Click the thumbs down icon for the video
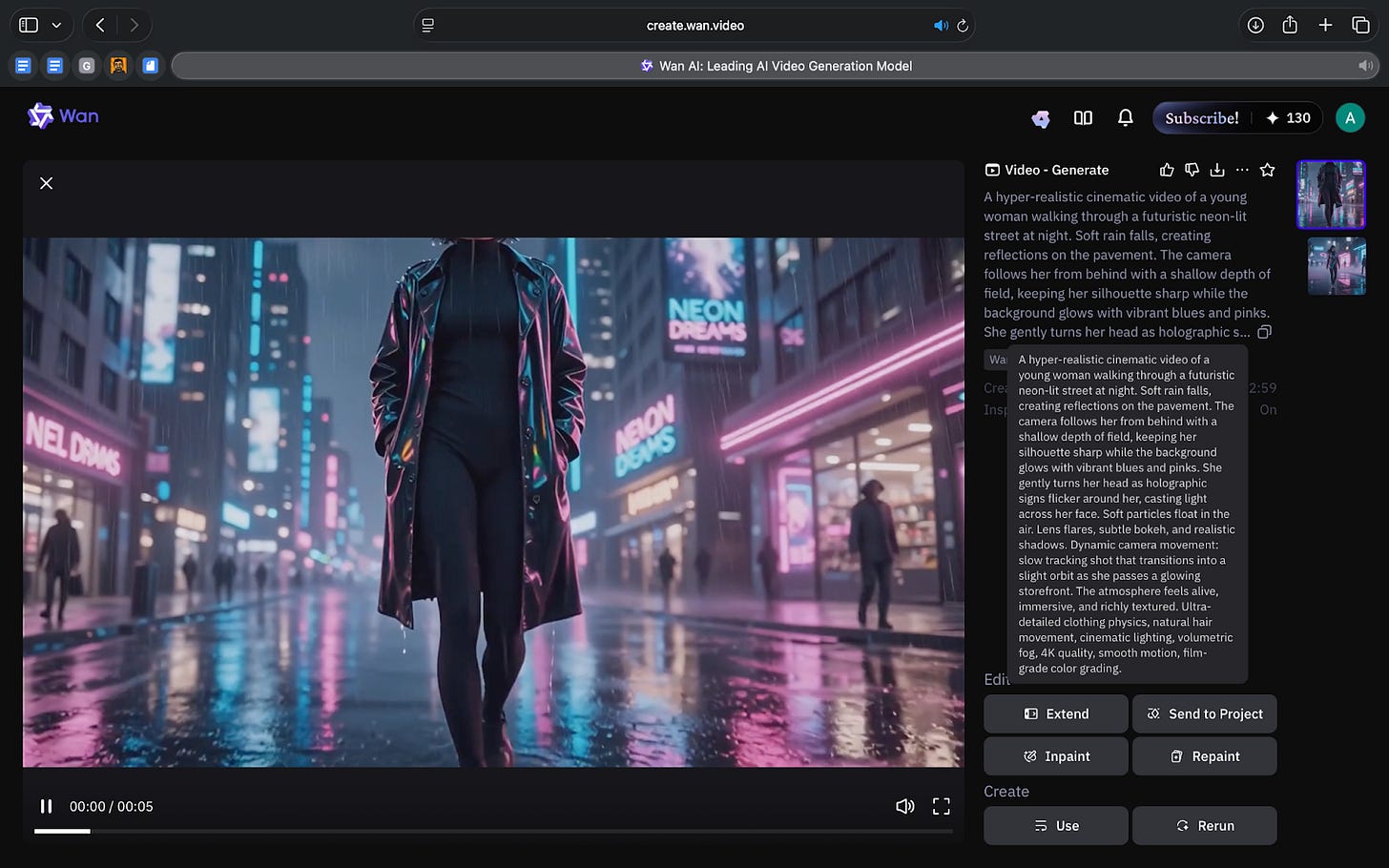 coord(1192,170)
